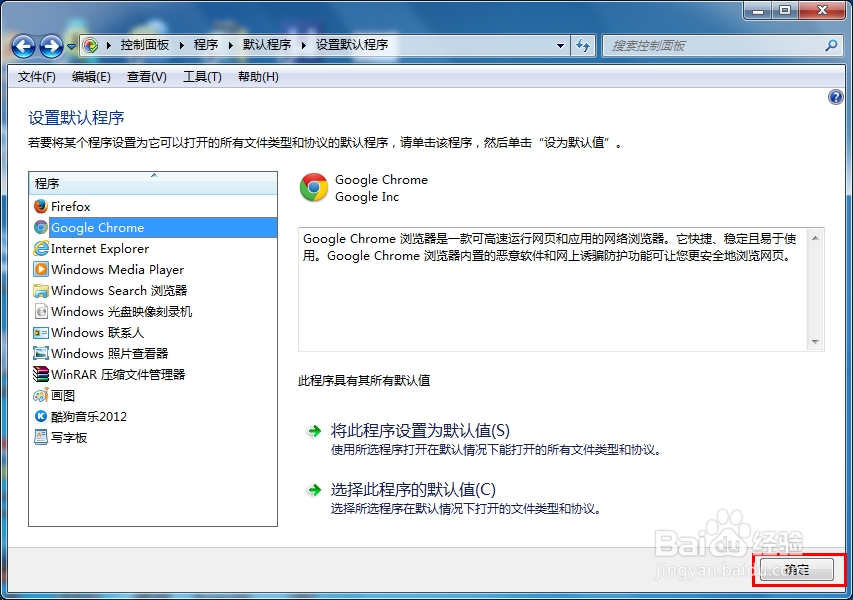The width and height of the screenshot is (853, 600).
Task: Select the Windows 照片查看器 icon
Action: 41,353
